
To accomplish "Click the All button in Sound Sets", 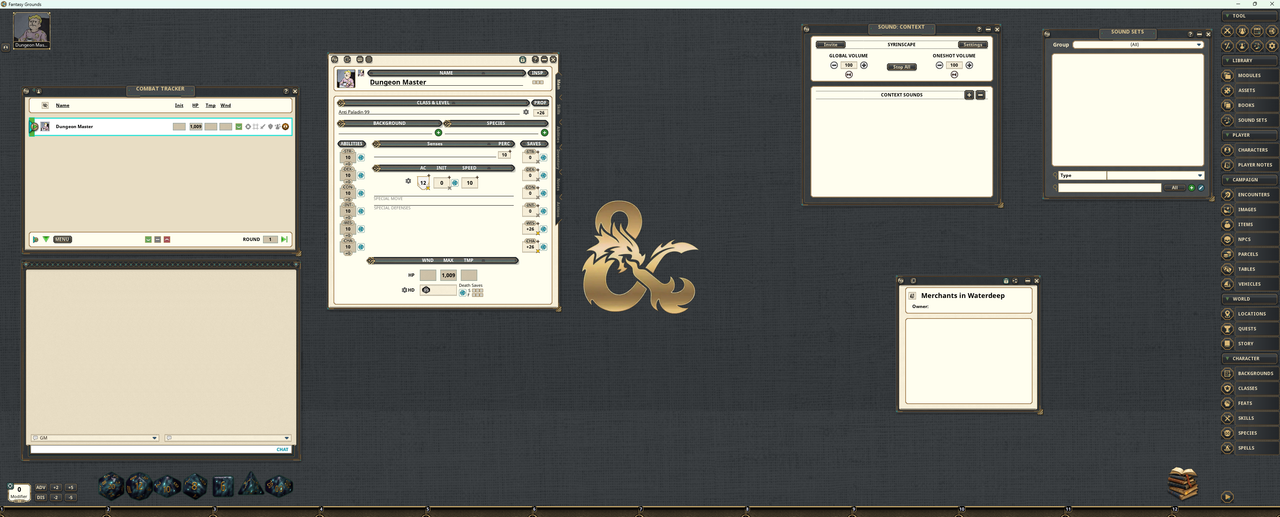I will 1175,188.
